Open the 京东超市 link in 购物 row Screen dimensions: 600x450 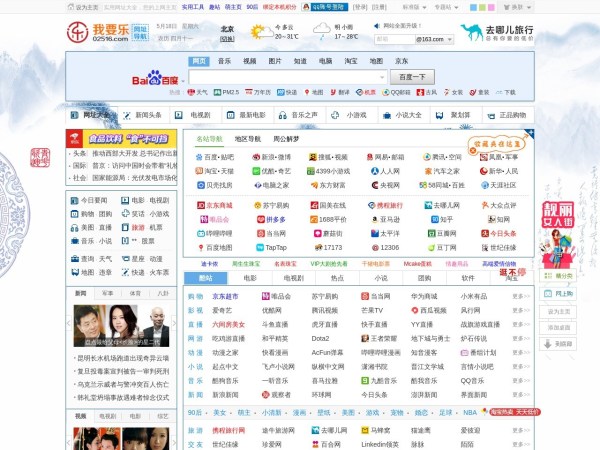pos(225,296)
